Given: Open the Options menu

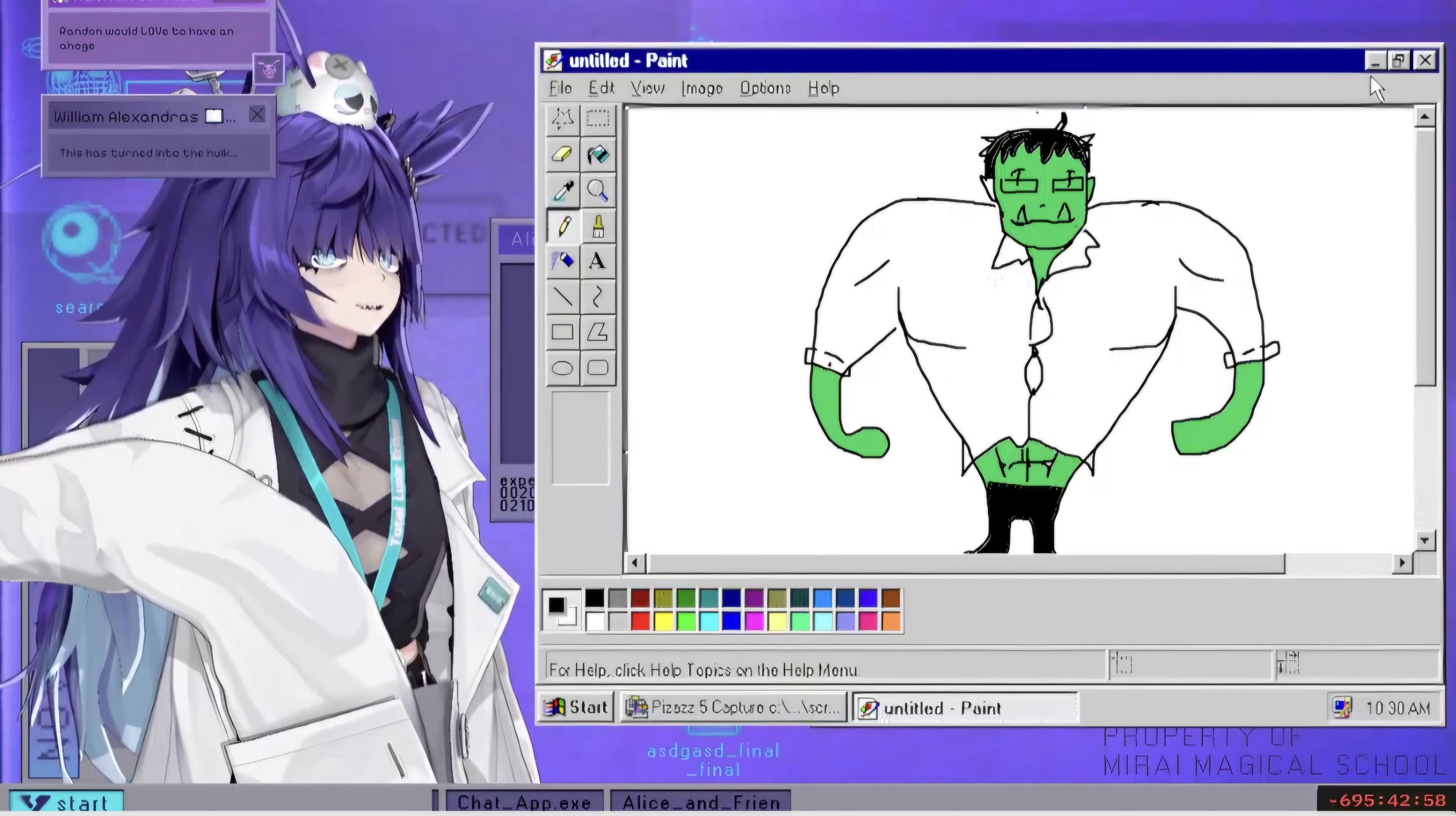Looking at the screenshot, I should click(x=765, y=88).
